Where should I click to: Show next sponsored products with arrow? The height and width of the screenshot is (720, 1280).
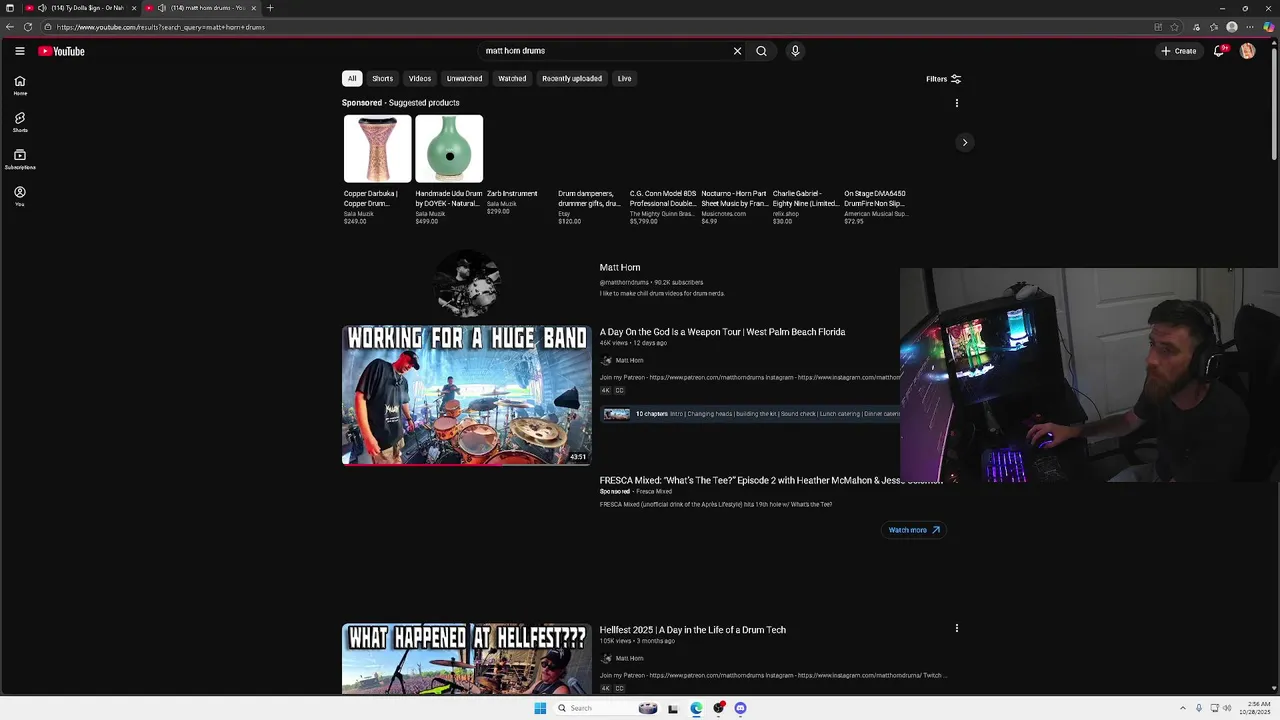965,142
